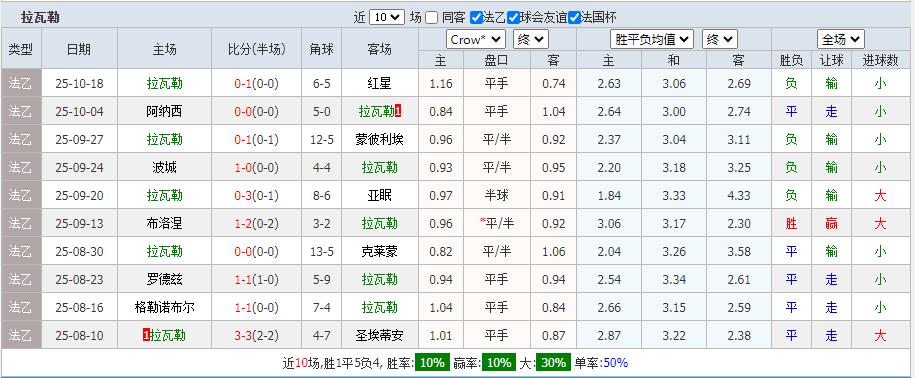The image size is (915, 378).
Task: Click the 法乙 type cell for 25-08-23
Action: [x=20, y=279]
